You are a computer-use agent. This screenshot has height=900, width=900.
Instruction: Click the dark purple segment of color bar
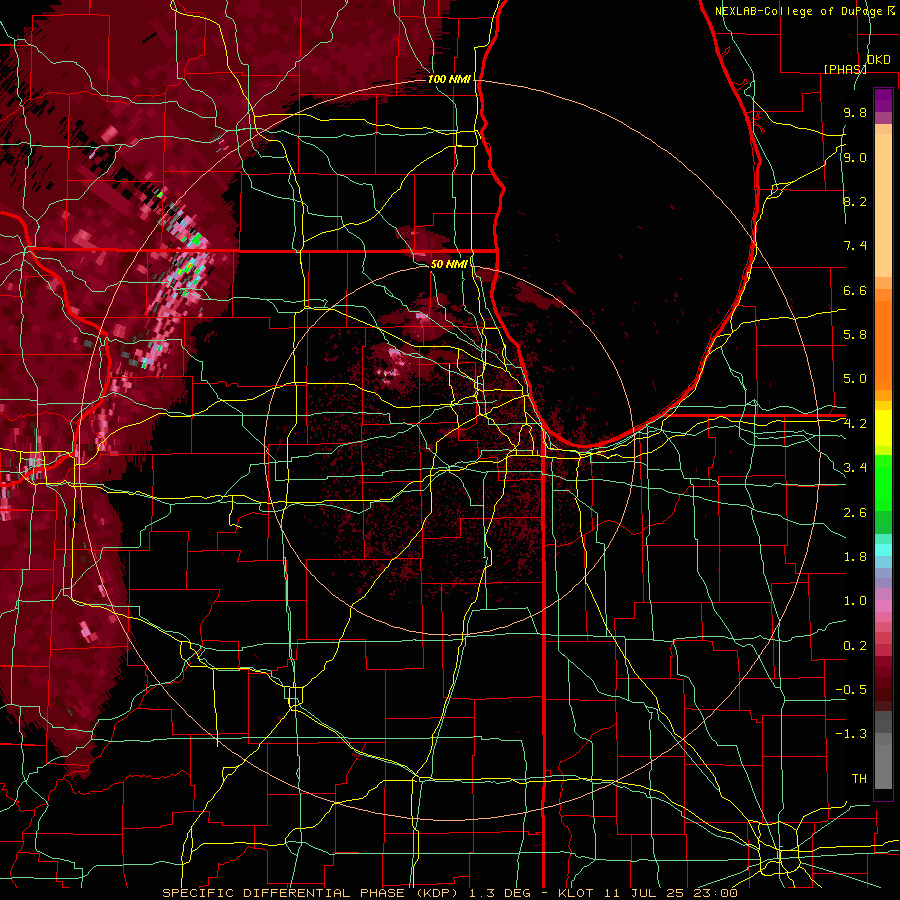point(883,100)
